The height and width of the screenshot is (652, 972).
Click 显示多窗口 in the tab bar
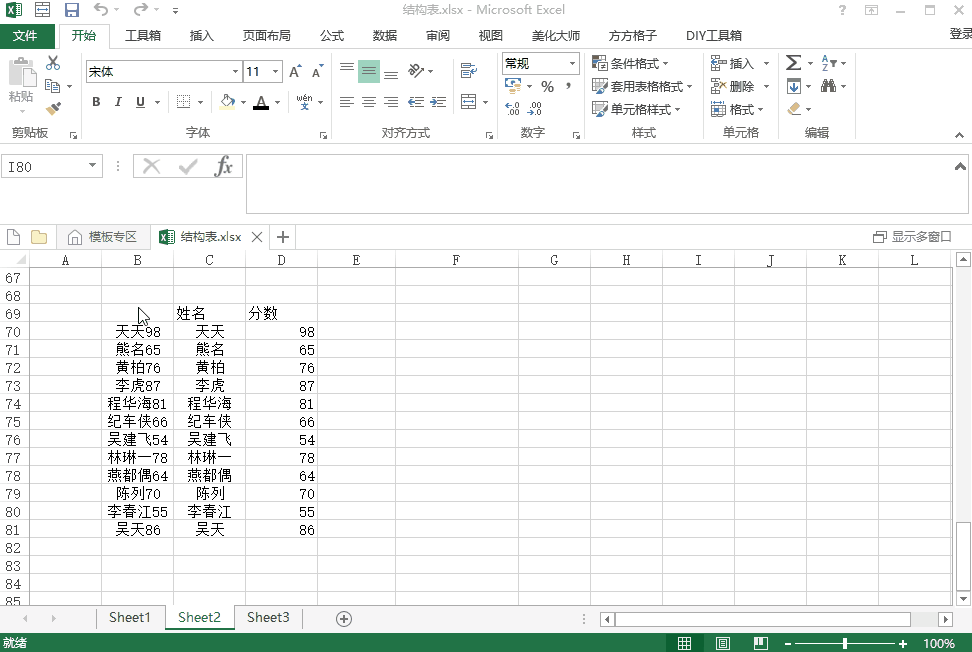[x=922, y=237]
